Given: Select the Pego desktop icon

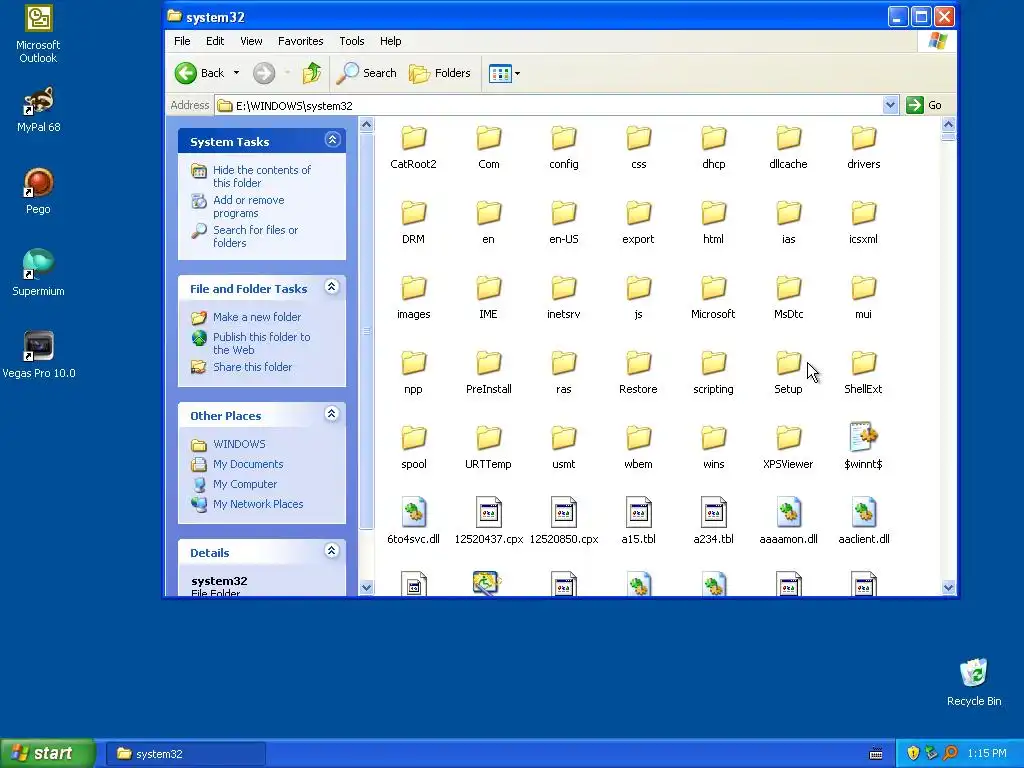Looking at the screenshot, I should [x=38, y=191].
